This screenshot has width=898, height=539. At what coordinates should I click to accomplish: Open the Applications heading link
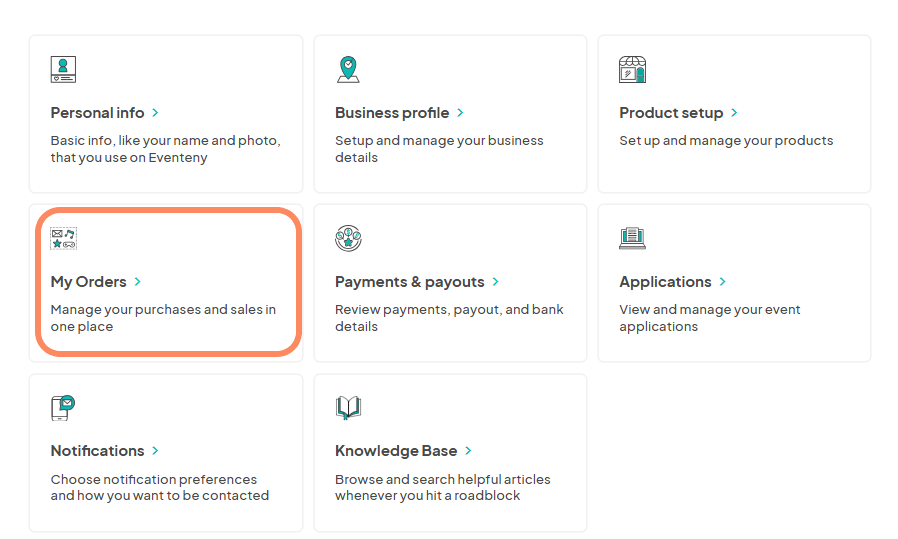pos(665,282)
